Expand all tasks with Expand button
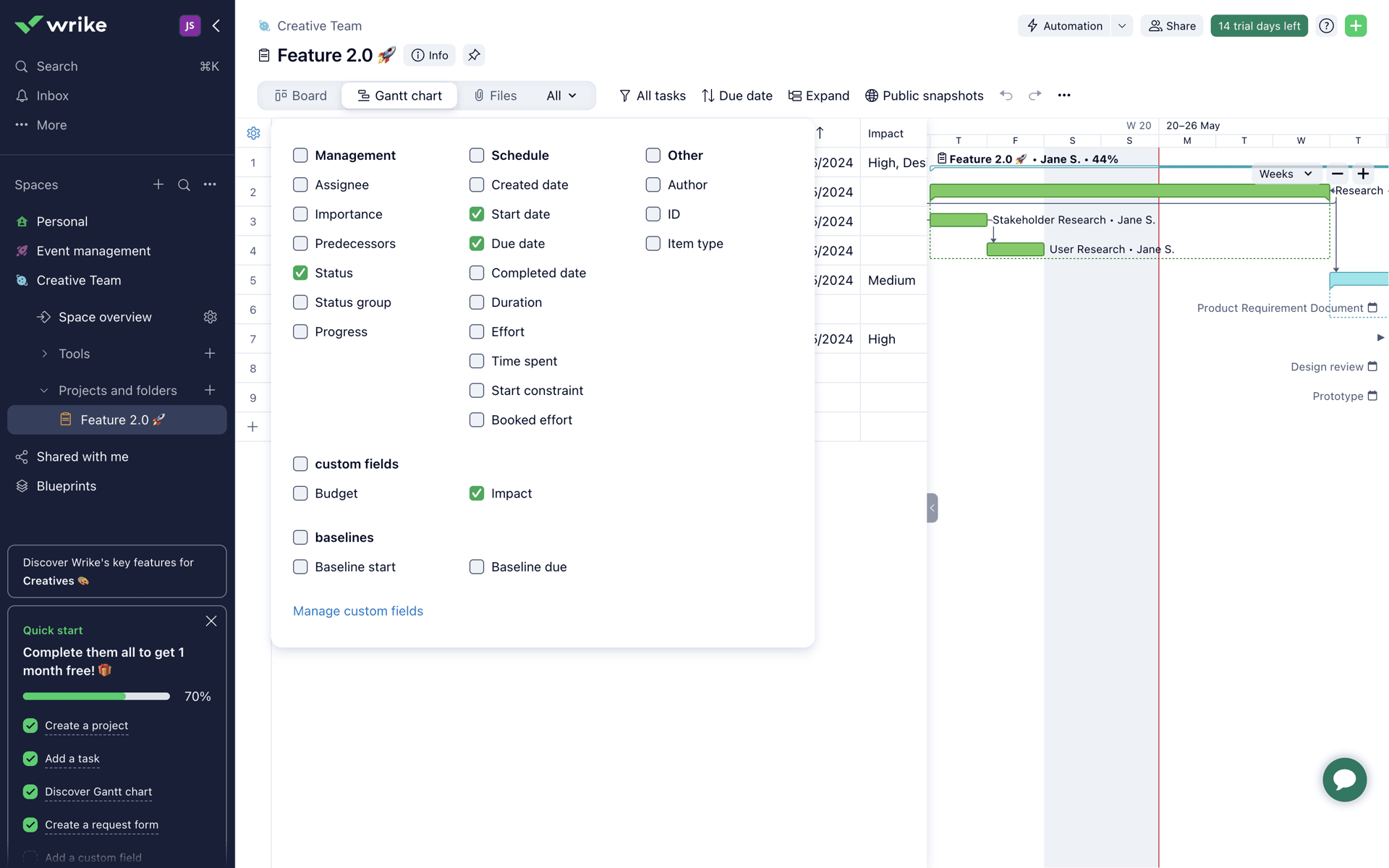1389x868 pixels. click(819, 95)
